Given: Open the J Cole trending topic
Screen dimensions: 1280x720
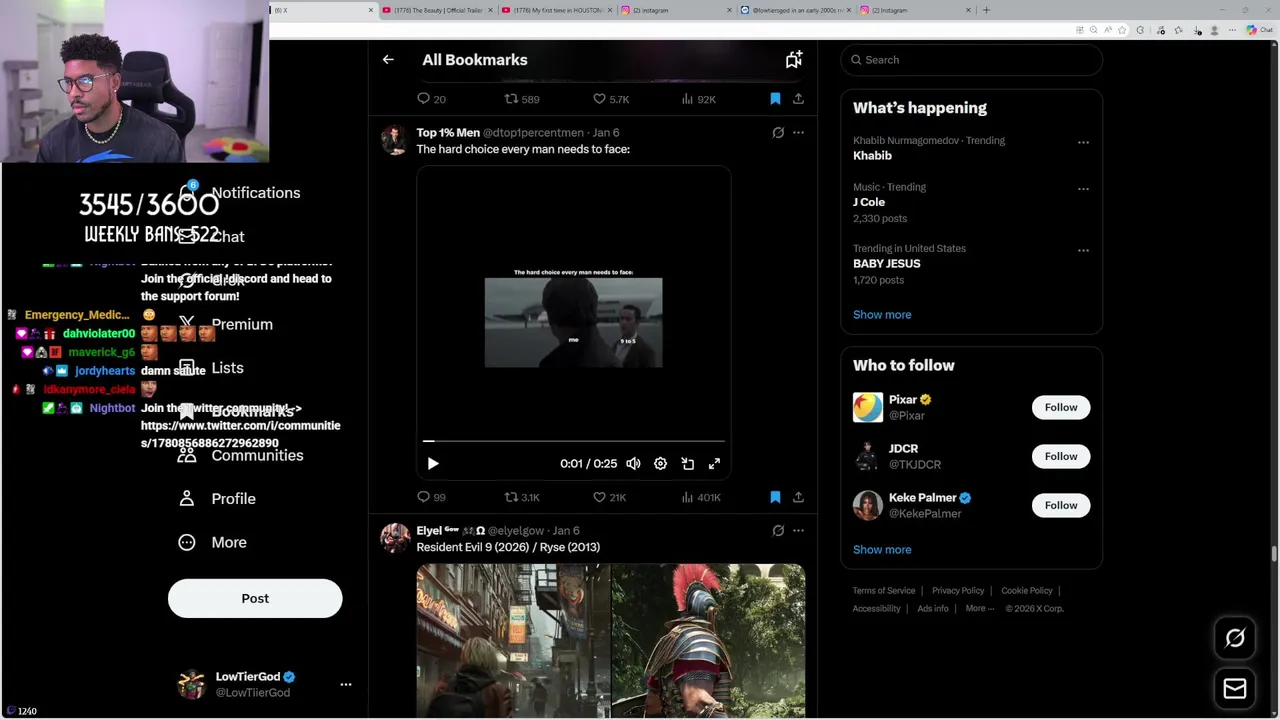Looking at the screenshot, I should (971, 202).
